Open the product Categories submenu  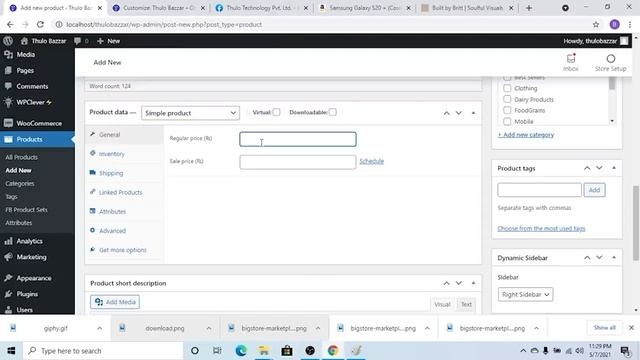click(x=20, y=183)
